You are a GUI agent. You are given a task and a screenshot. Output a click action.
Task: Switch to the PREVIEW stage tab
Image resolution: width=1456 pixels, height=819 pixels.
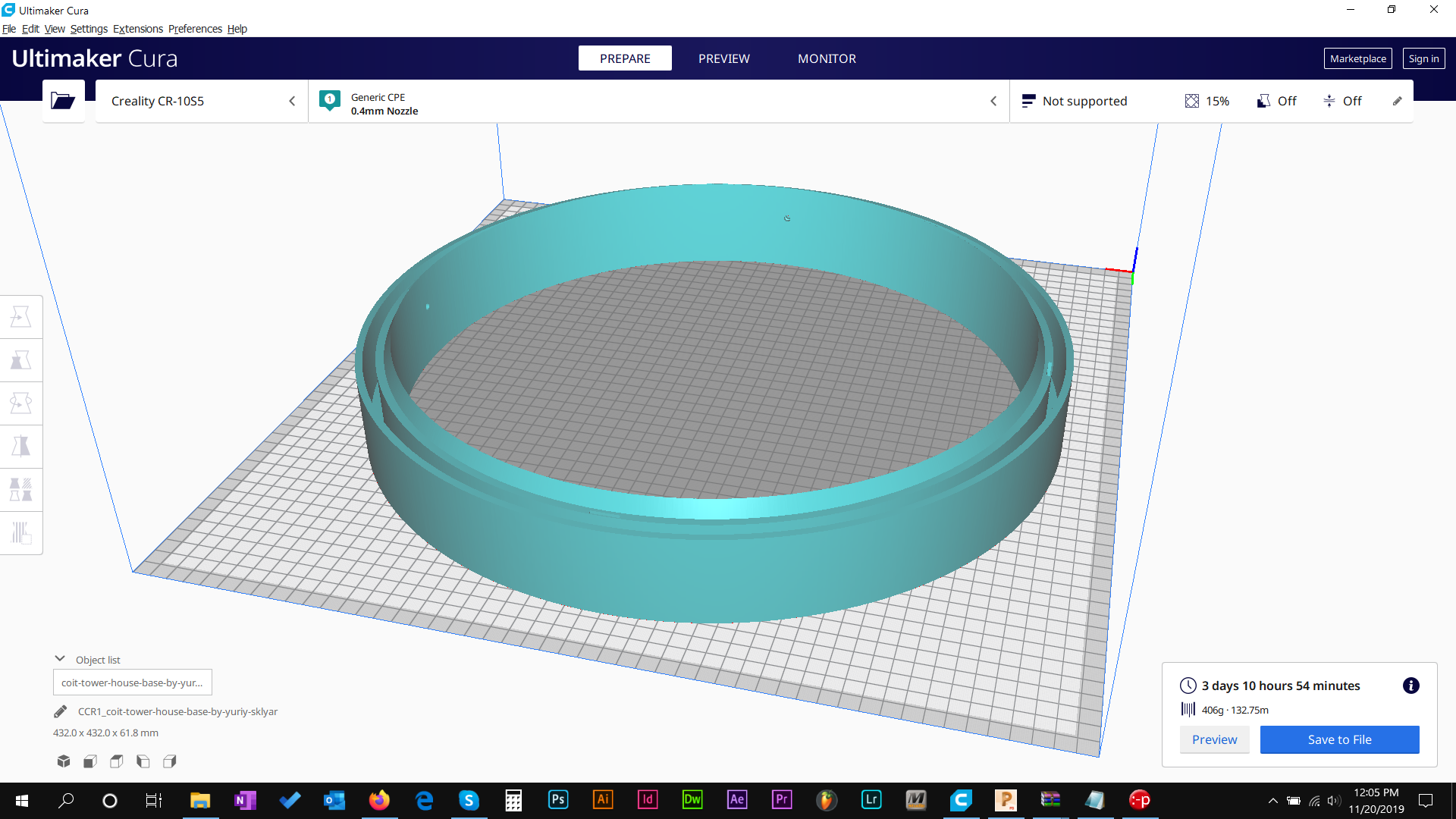pyautogui.click(x=723, y=58)
